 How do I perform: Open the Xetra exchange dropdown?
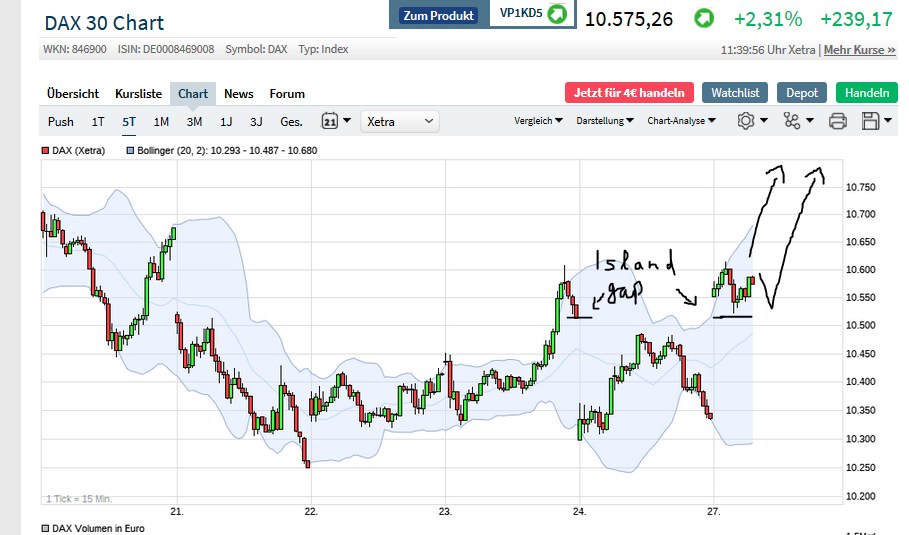(400, 121)
